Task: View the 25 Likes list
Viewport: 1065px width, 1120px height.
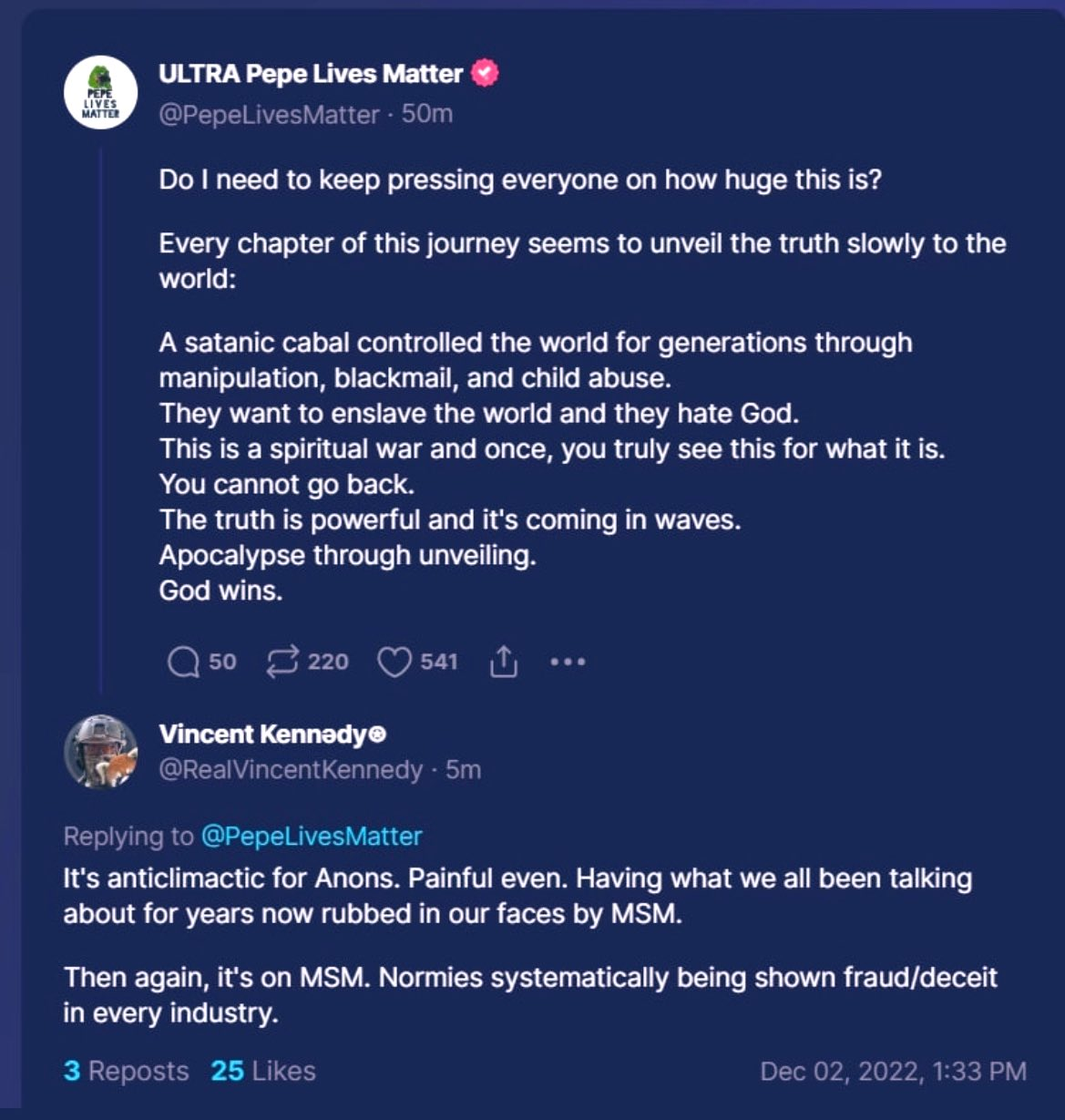Action: [263, 1071]
